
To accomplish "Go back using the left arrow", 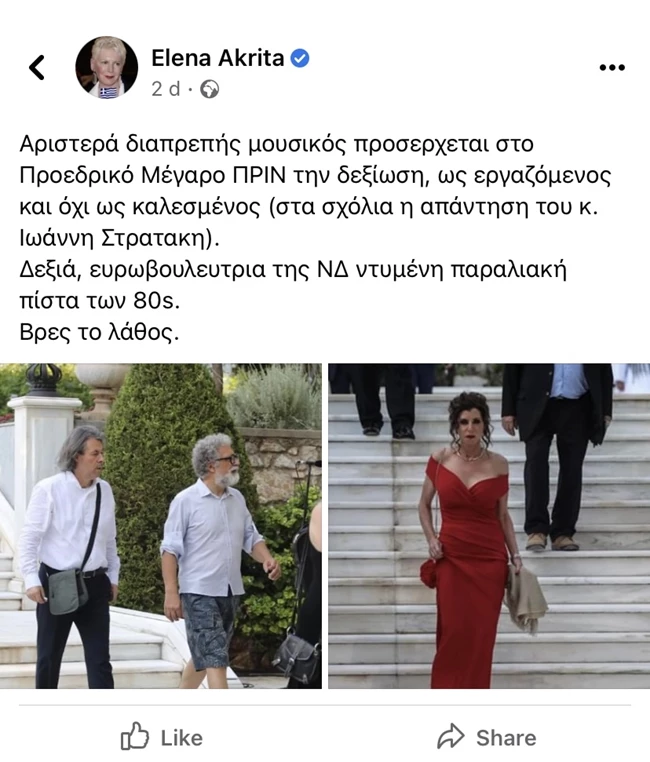I will [x=37, y=67].
